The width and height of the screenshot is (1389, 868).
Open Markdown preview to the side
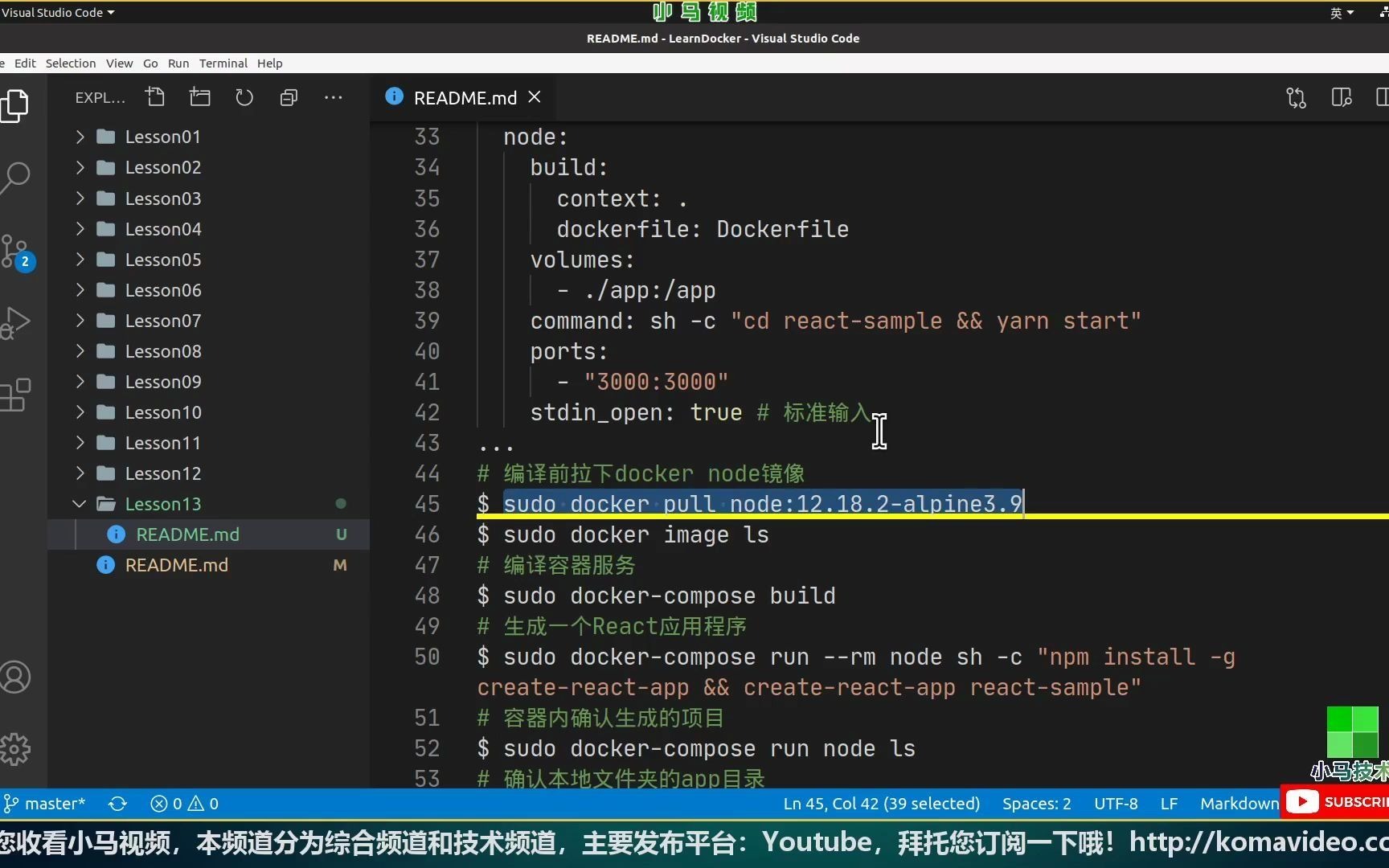point(1341,97)
